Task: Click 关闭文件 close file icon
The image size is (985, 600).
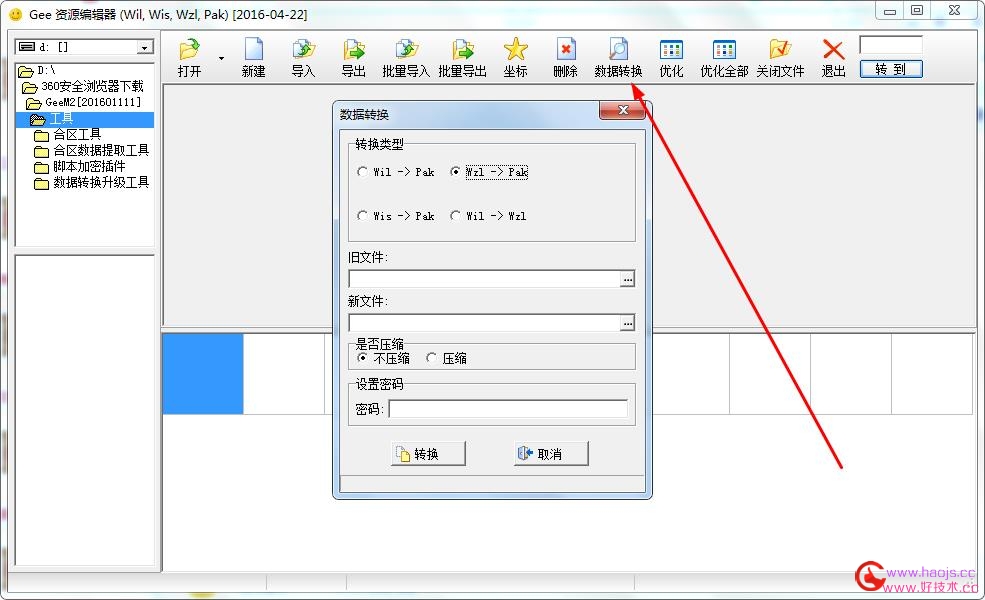Action: click(x=780, y=57)
